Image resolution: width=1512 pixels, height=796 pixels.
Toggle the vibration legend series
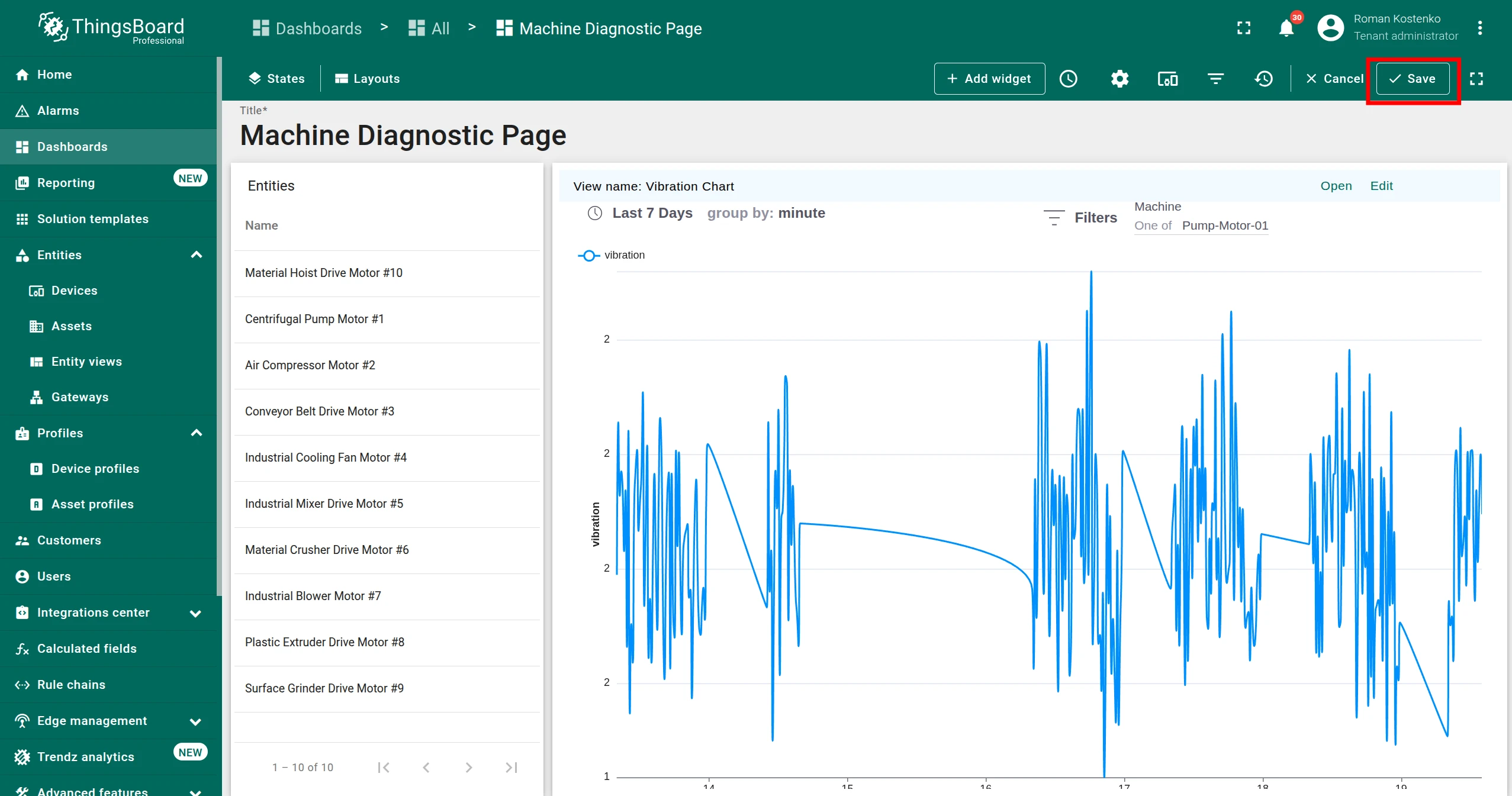pyautogui.click(x=611, y=255)
